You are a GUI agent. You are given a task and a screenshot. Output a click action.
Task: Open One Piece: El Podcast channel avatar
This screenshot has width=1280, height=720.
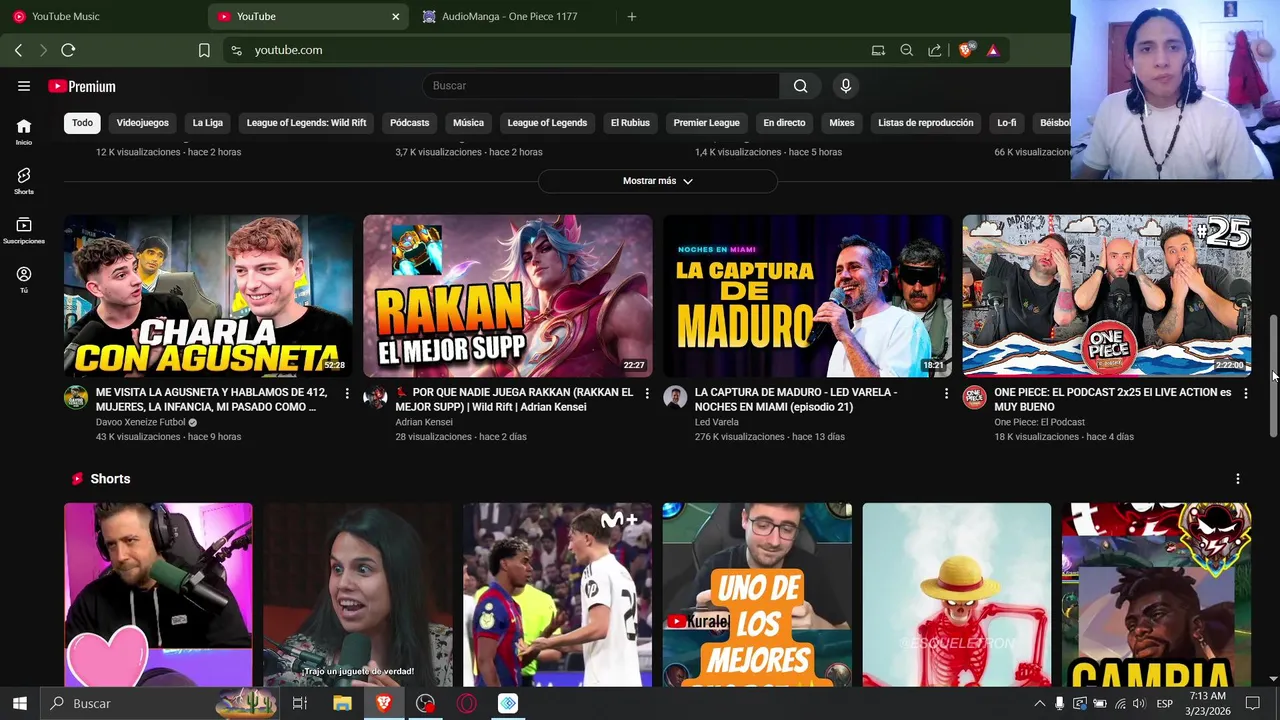(974, 397)
